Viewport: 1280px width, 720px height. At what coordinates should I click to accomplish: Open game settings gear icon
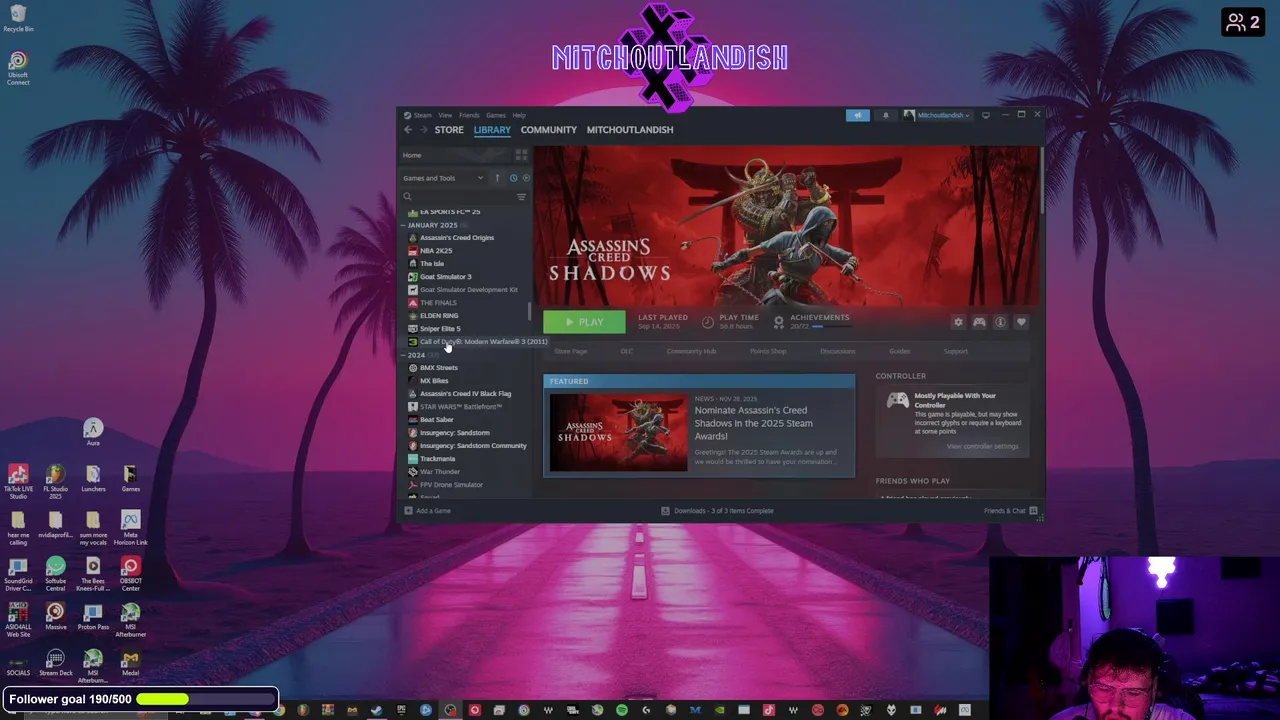point(958,322)
